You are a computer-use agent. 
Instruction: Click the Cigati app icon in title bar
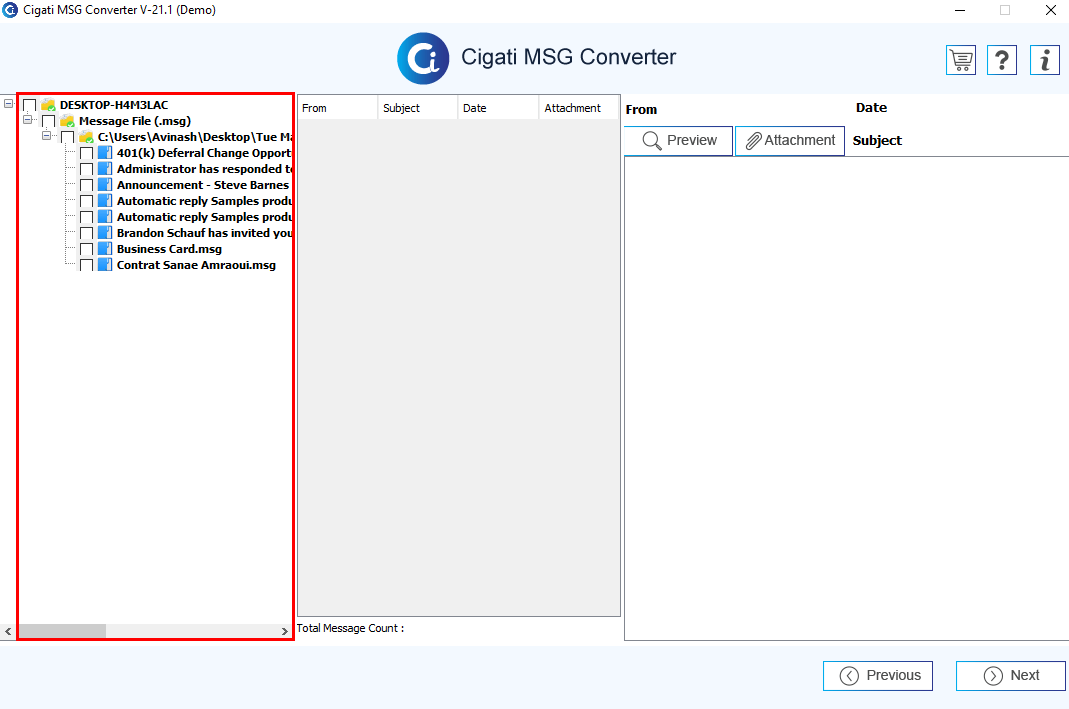pyautogui.click(x=10, y=10)
